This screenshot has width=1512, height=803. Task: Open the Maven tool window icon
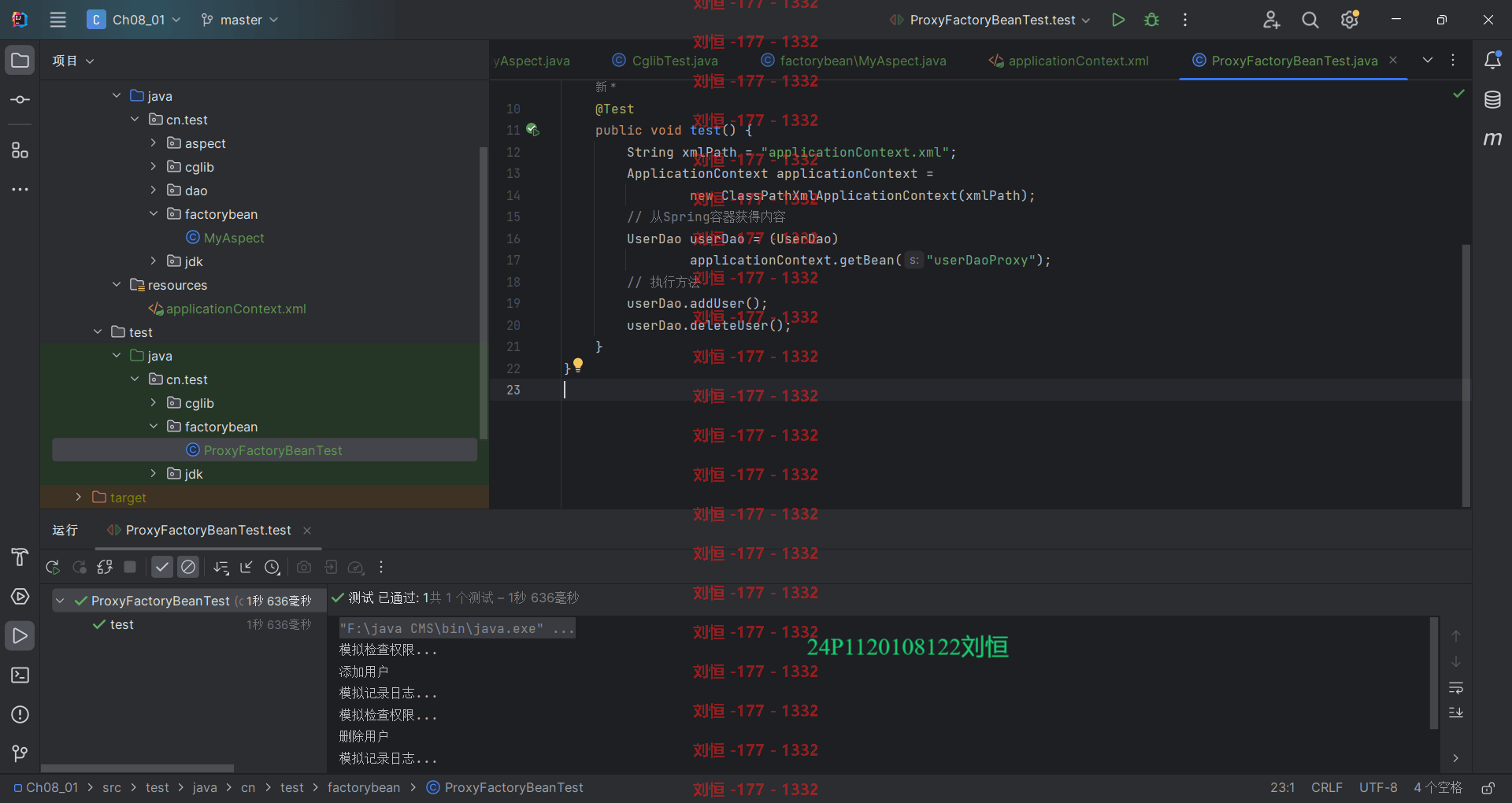point(1492,139)
